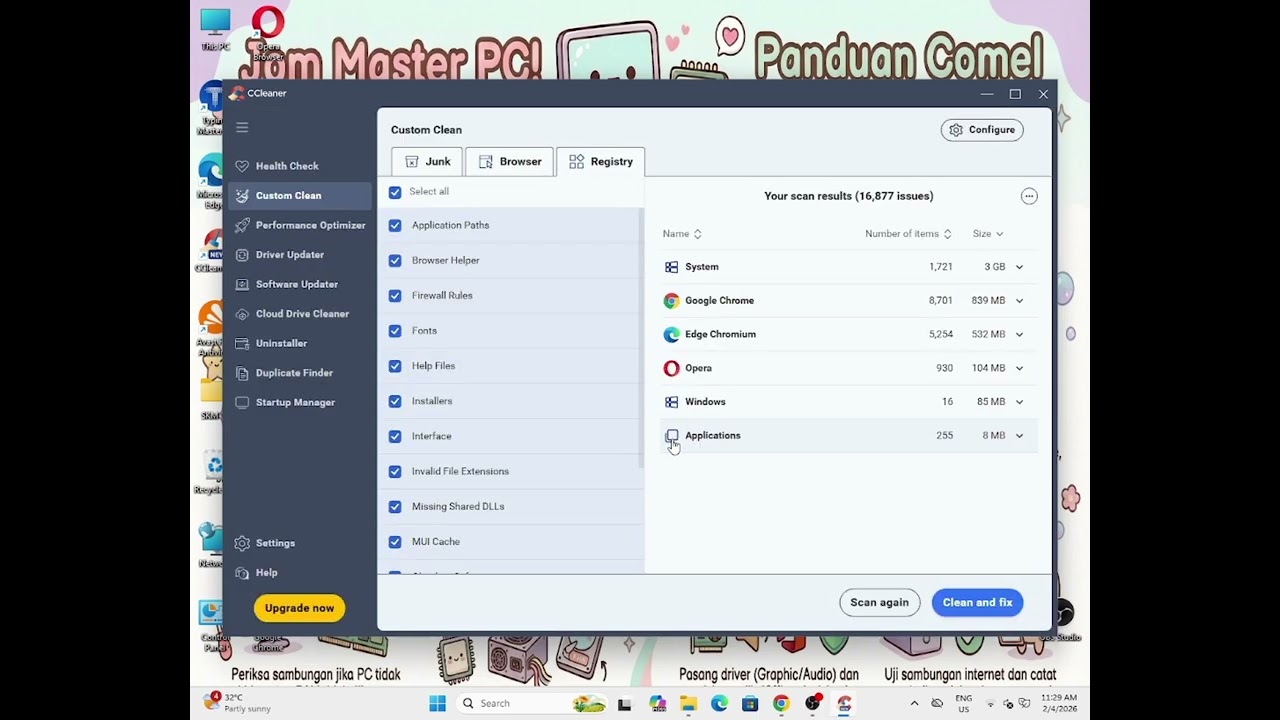Image resolution: width=1280 pixels, height=720 pixels.
Task: Switch to the Junk tab
Action: pos(427,162)
